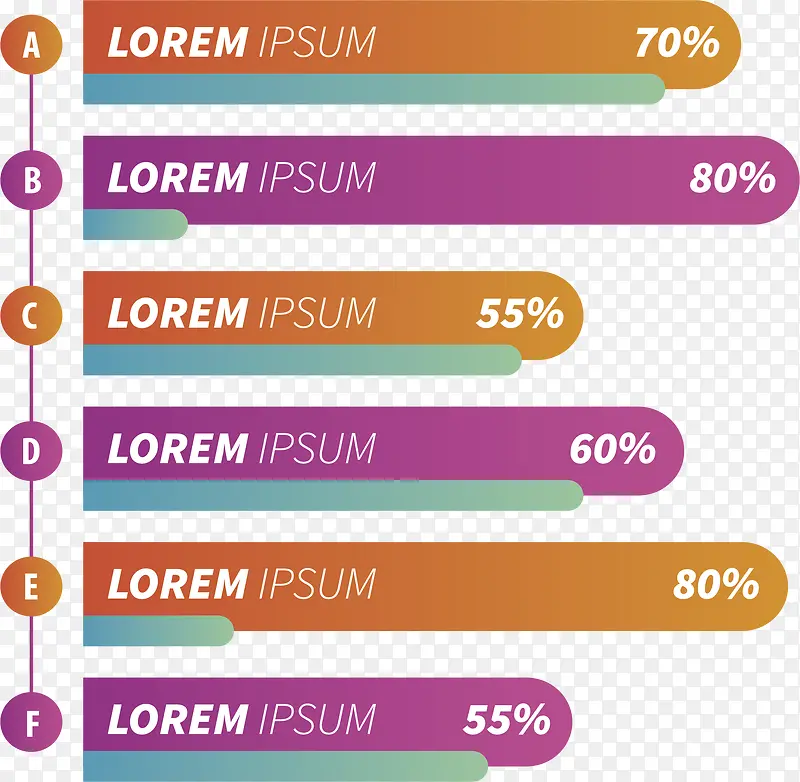Click the 70% value in bar A

click(678, 42)
